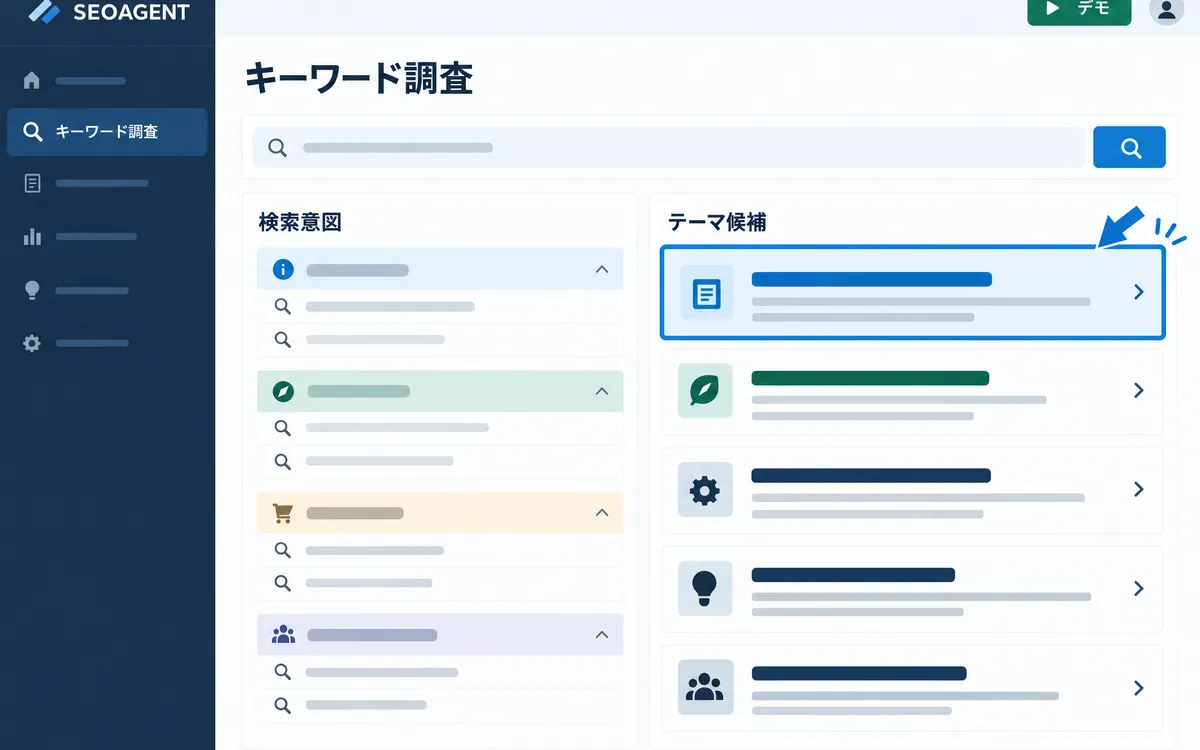The image size is (1200, 750).
Task: Collapse the green compass intent group
Action: point(601,391)
